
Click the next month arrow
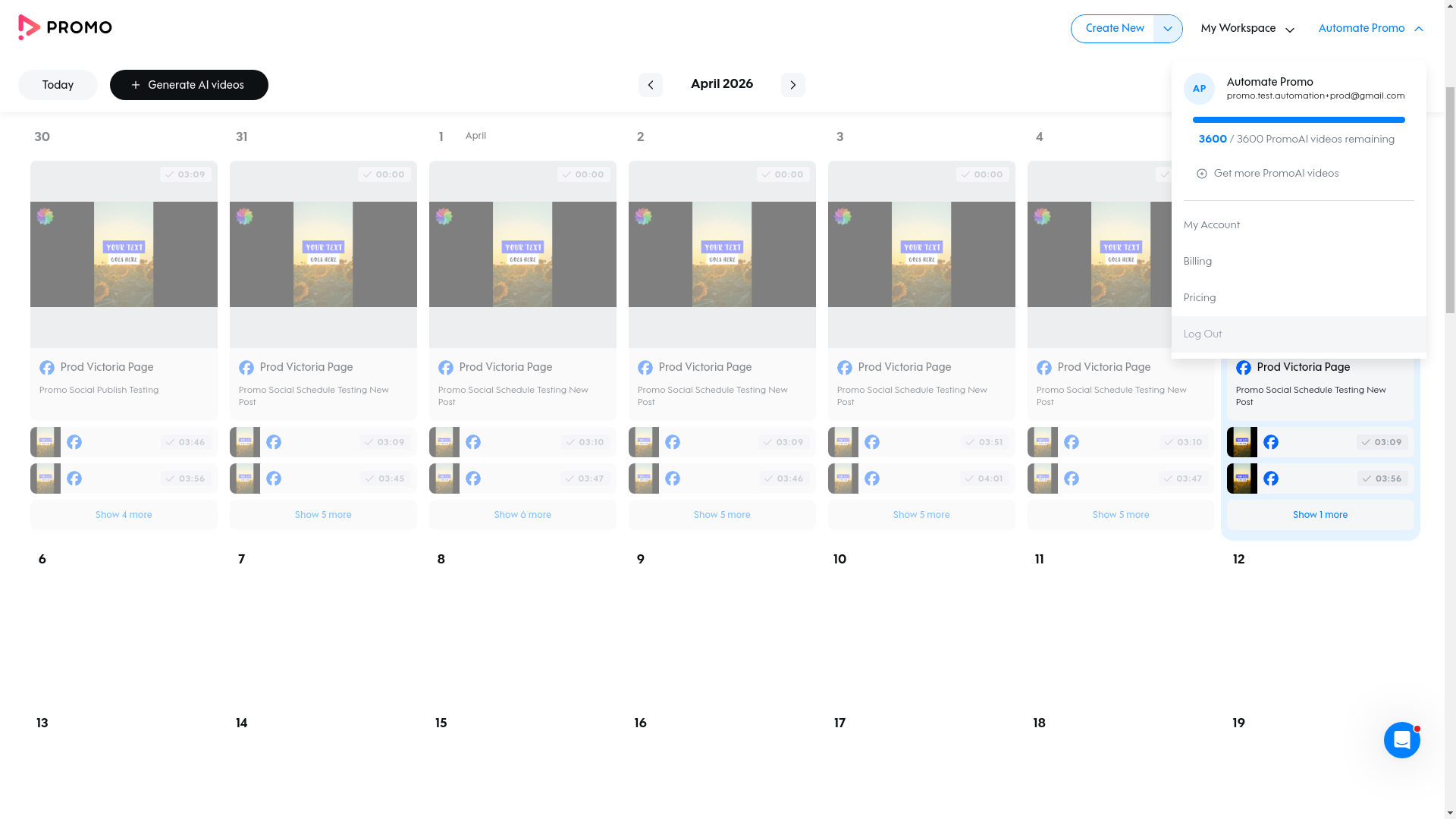pos(792,84)
